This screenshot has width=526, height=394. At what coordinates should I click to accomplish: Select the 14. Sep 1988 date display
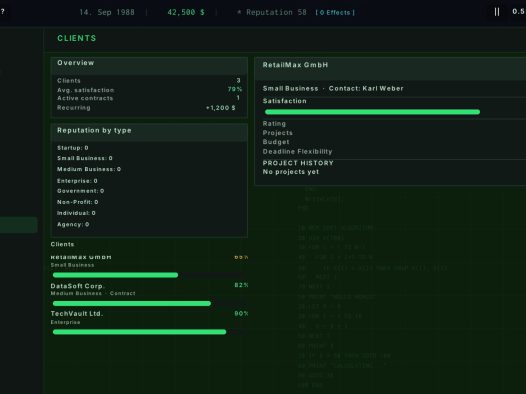tap(107, 12)
